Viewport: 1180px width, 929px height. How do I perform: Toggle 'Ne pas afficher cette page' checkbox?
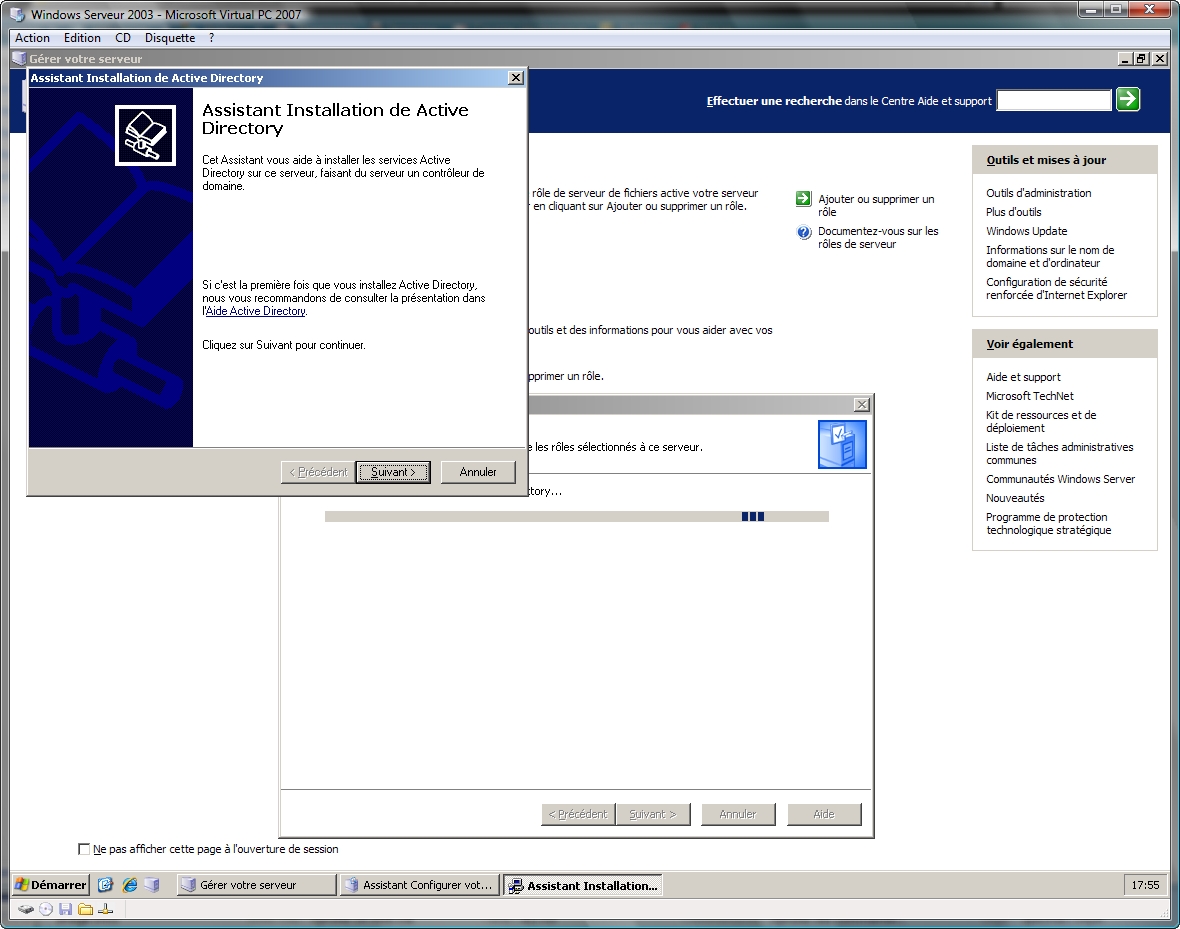[84, 849]
